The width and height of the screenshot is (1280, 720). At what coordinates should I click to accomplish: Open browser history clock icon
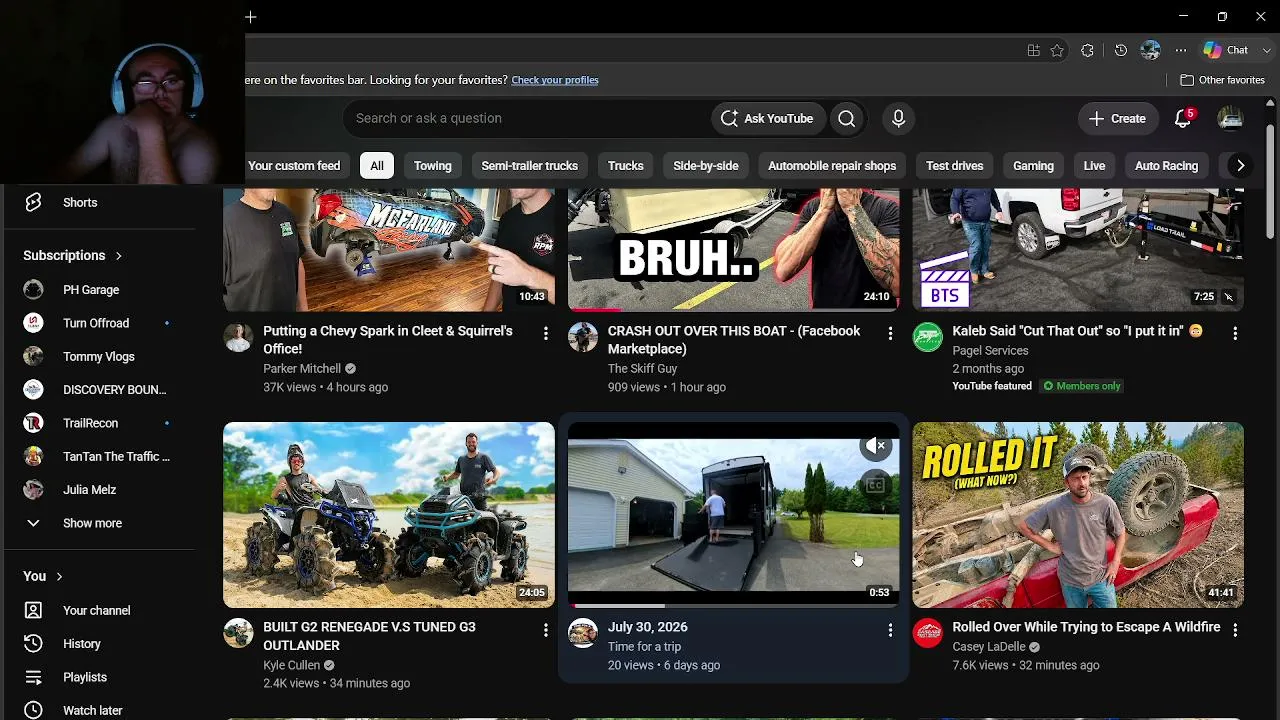1121,50
